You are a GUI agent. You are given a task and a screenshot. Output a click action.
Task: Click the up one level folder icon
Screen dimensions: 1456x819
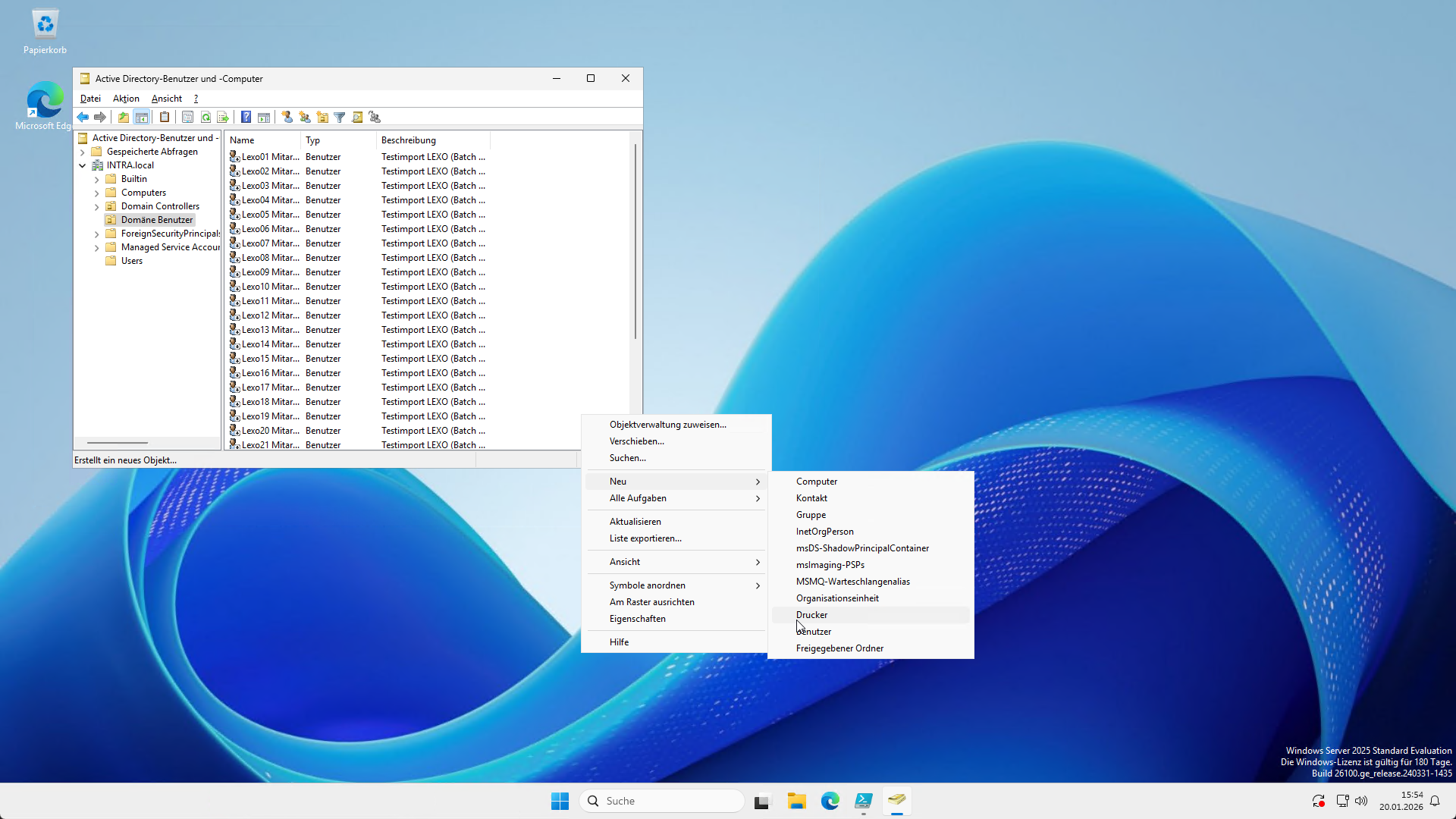click(123, 117)
